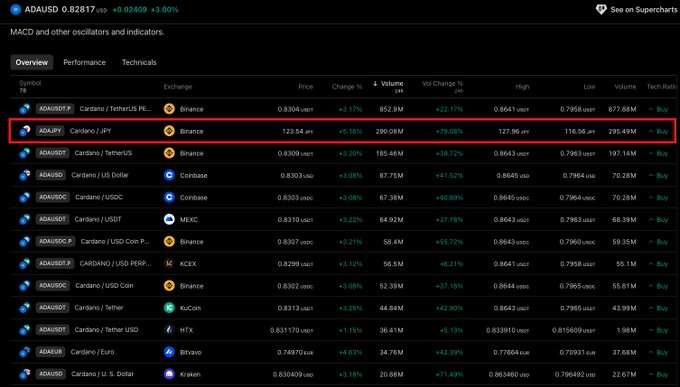Click the Coinbase logo in the Cardano / US Dollar row
The height and width of the screenshot is (387, 680).
pyautogui.click(x=169, y=175)
